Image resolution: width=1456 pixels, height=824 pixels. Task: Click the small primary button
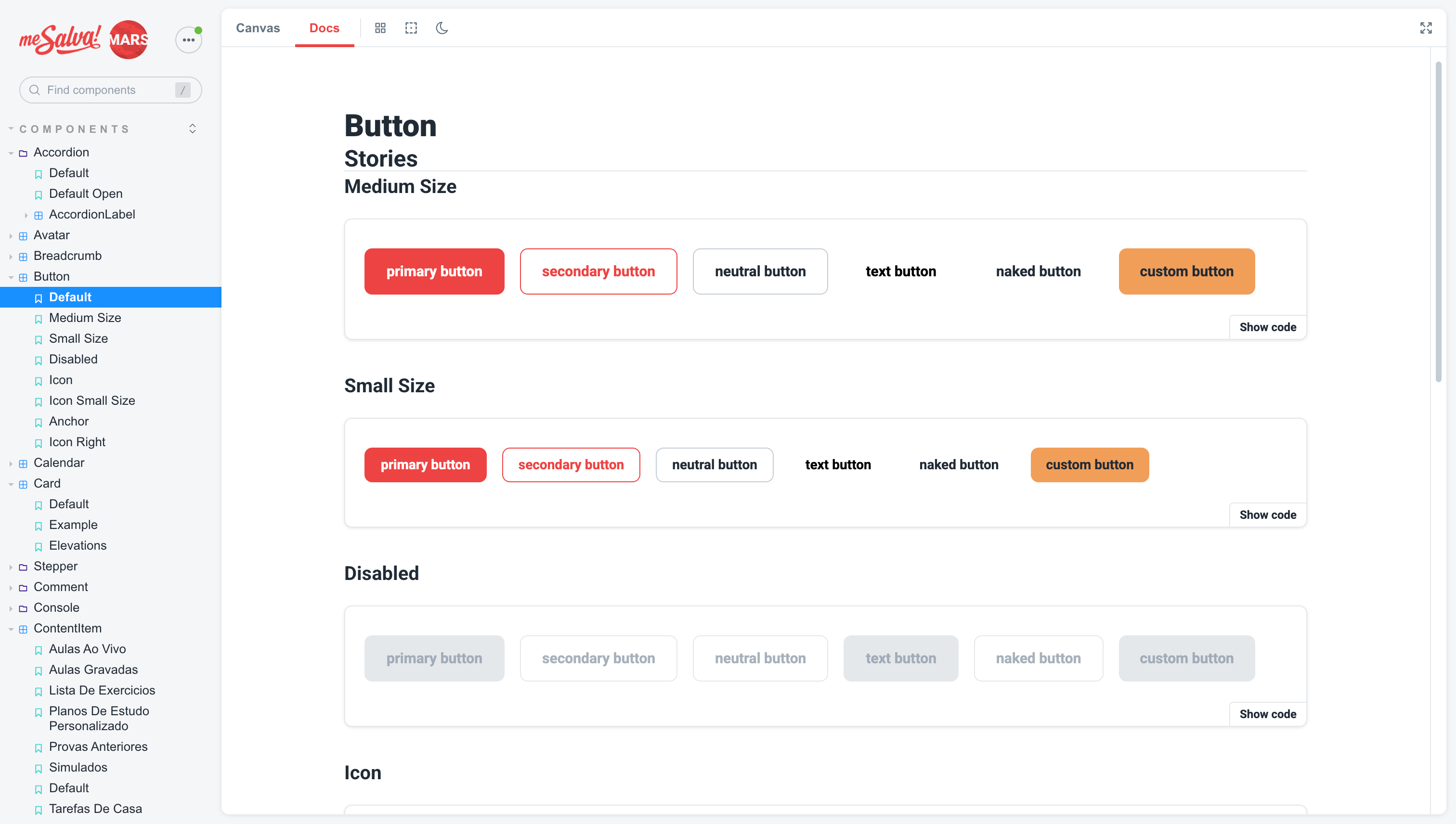(425, 464)
